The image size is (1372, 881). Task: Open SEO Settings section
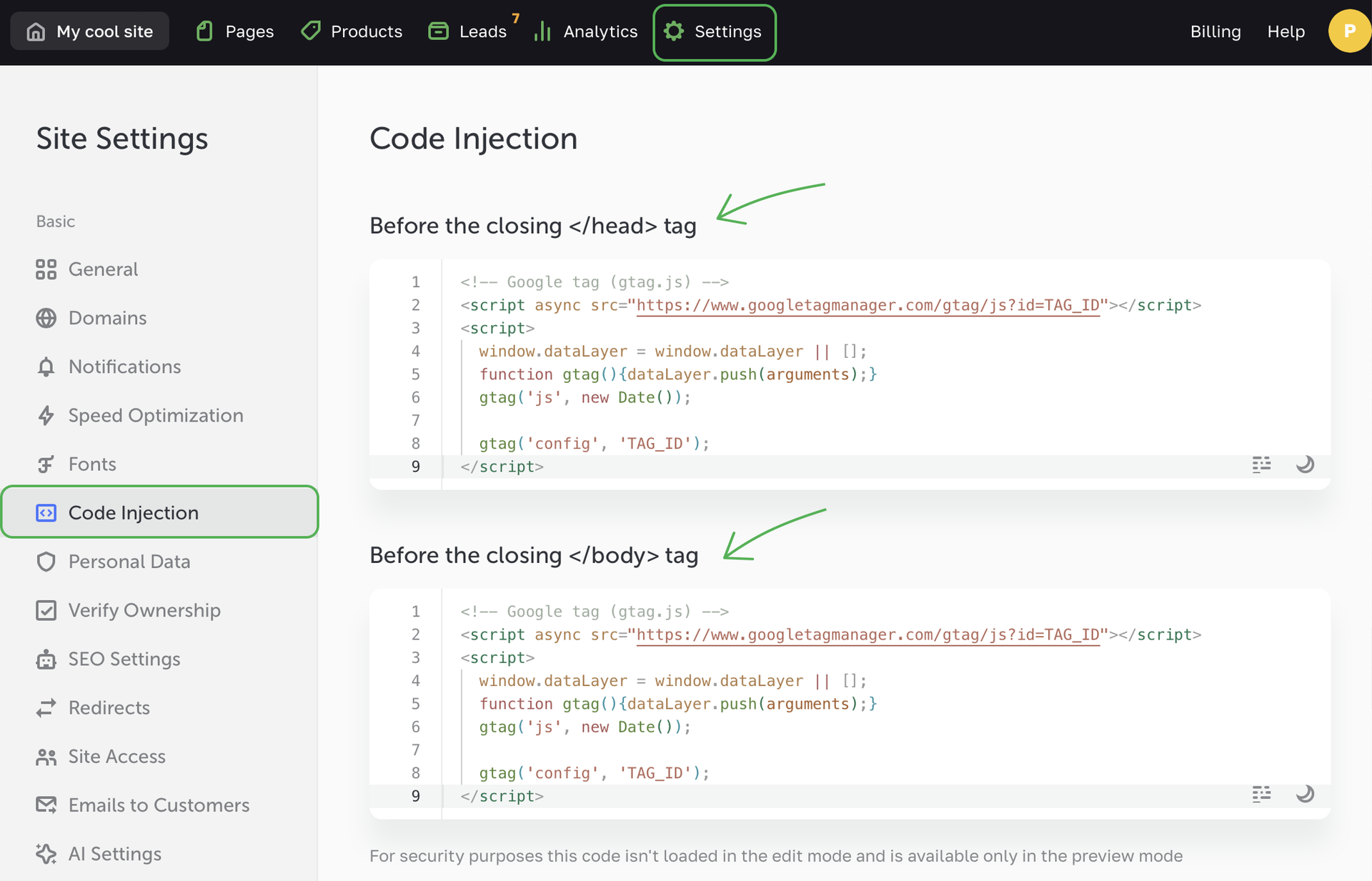pyautogui.click(x=124, y=659)
